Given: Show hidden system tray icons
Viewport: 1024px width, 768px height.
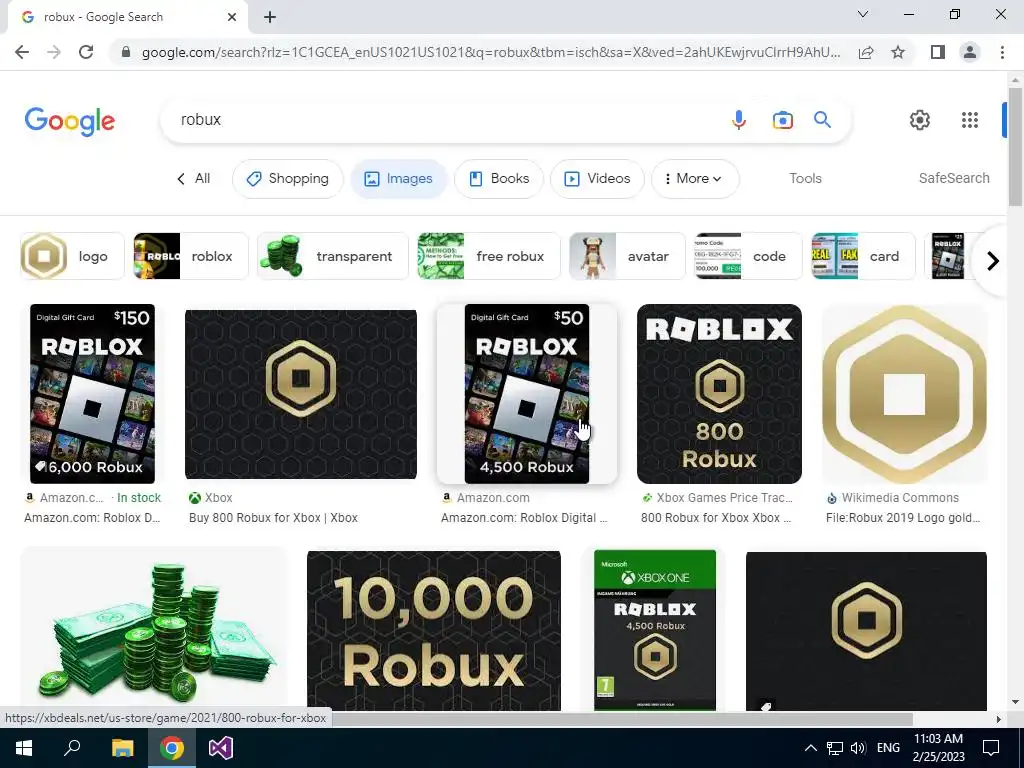Looking at the screenshot, I should click(810, 748).
